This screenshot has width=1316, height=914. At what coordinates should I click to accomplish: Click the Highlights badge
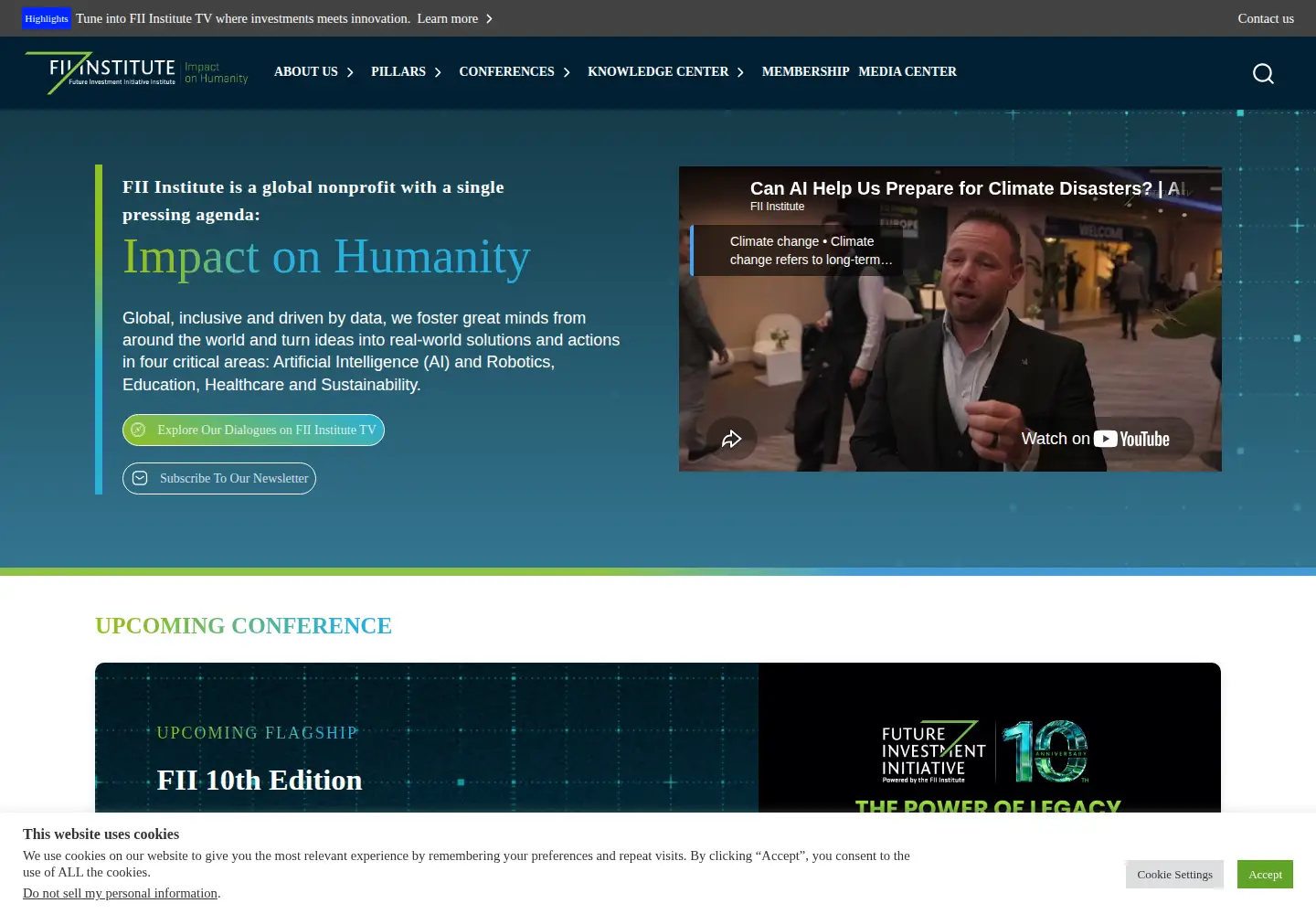coord(47,18)
